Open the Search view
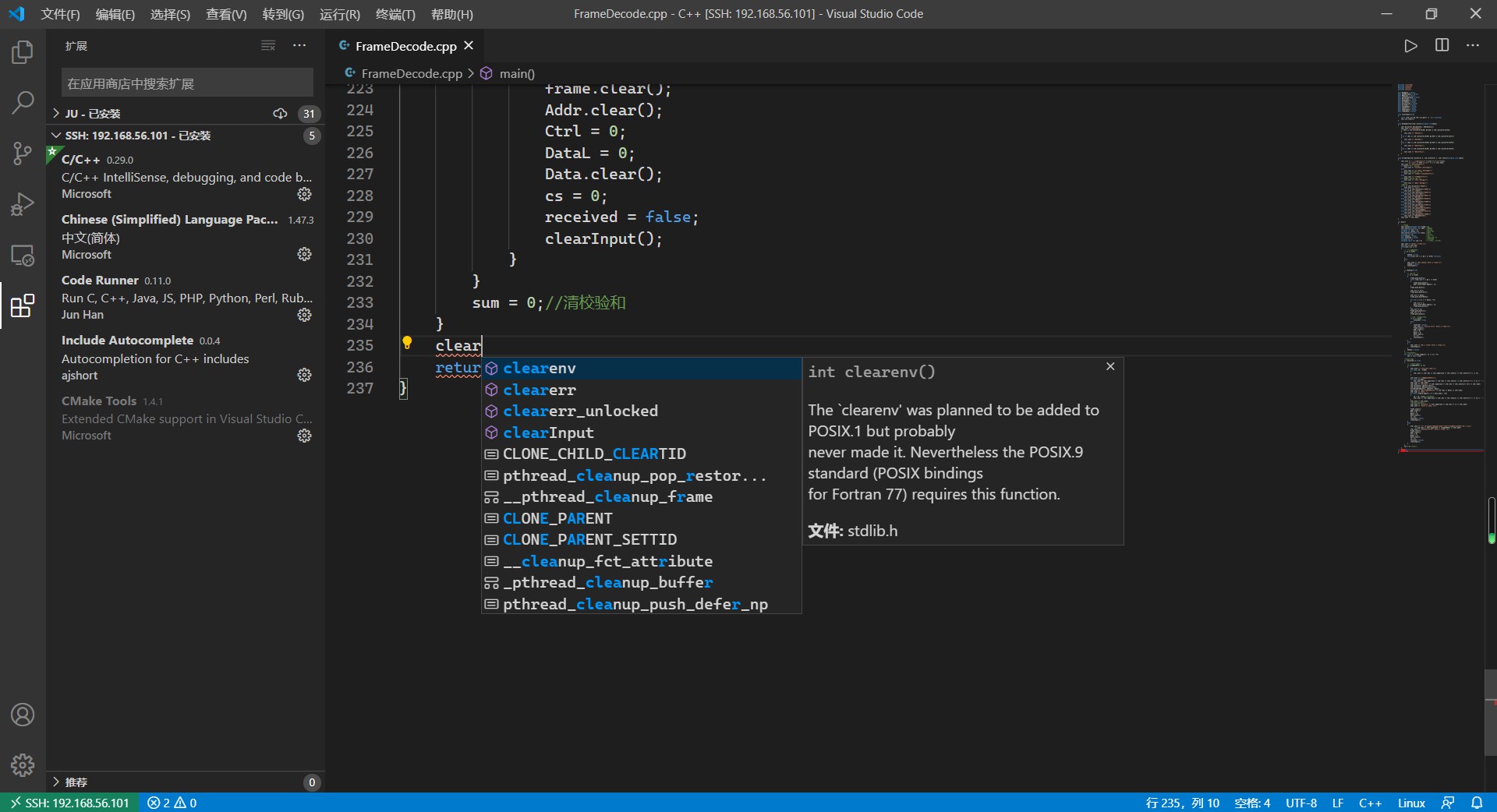This screenshot has width=1497, height=812. 23,102
